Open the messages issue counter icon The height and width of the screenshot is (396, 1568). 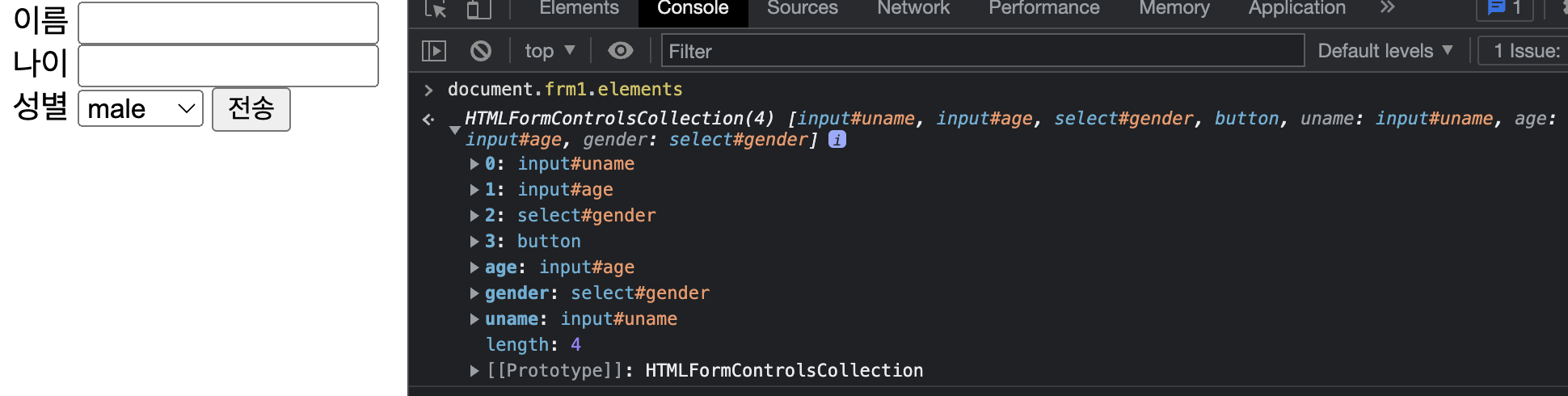tap(1504, 8)
